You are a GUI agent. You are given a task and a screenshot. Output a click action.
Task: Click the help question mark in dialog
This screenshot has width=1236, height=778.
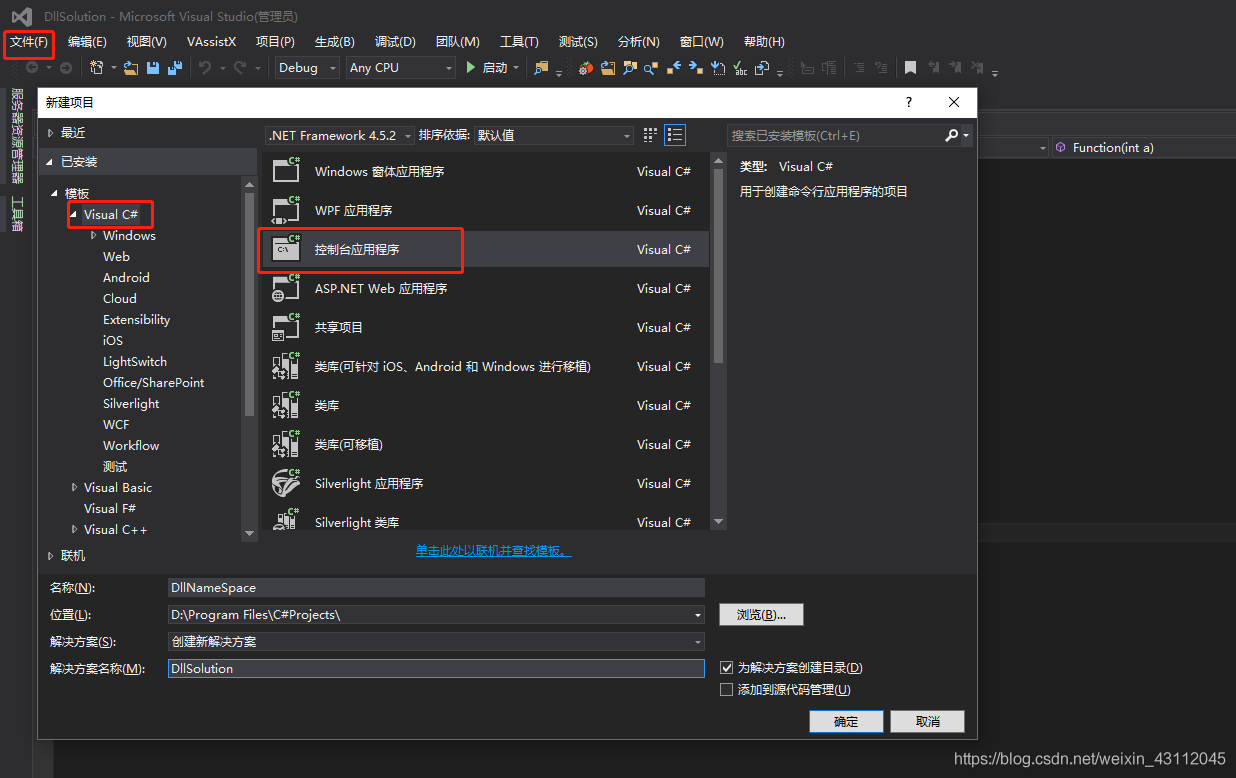point(909,102)
